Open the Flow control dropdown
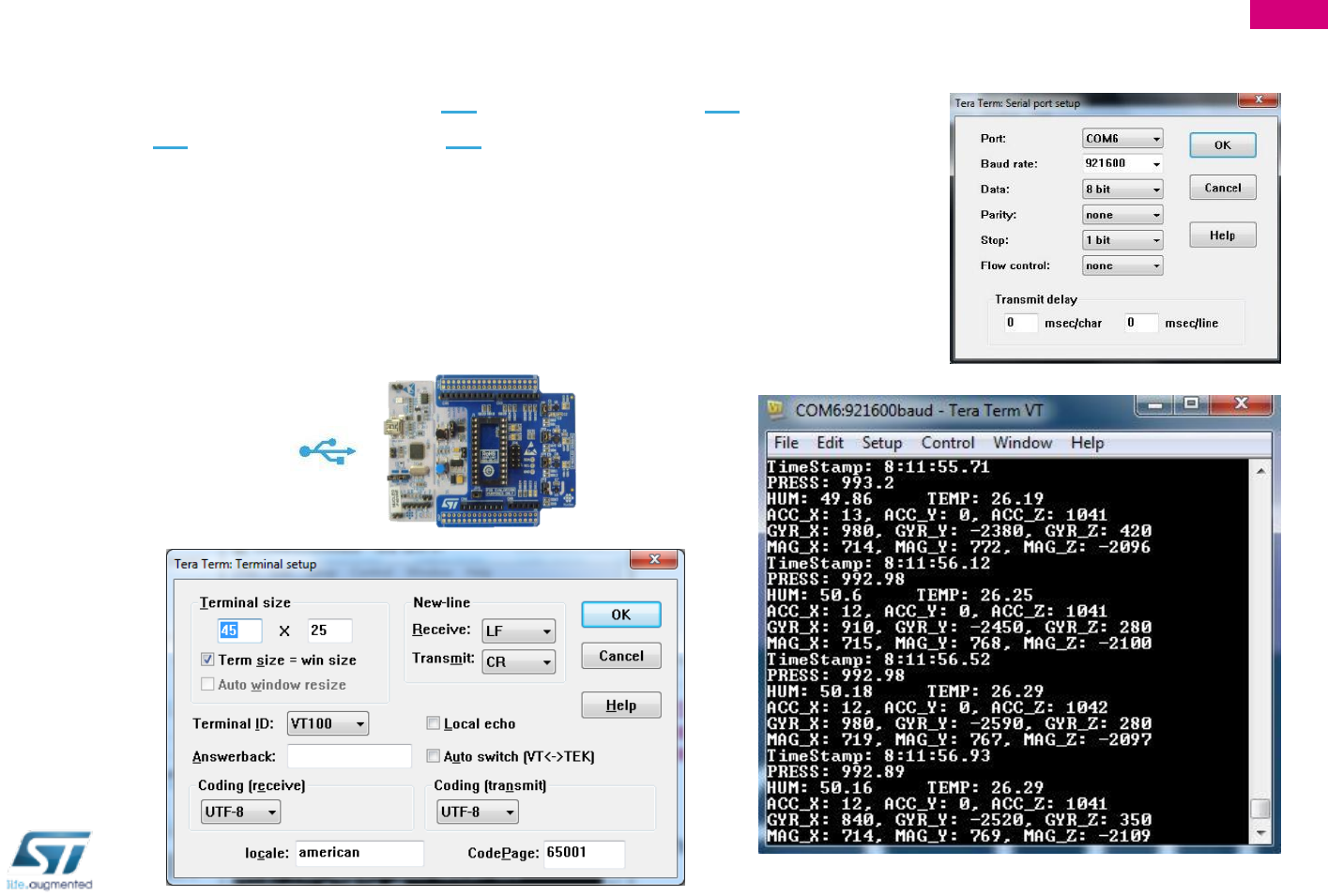The image size is (1328, 896). (x=1122, y=266)
